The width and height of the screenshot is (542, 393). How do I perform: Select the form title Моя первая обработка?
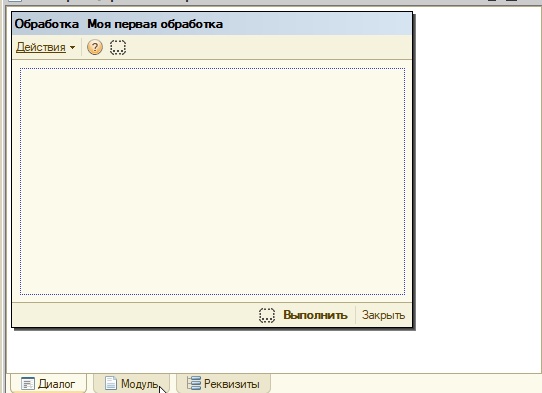click(x=155, y=24)
